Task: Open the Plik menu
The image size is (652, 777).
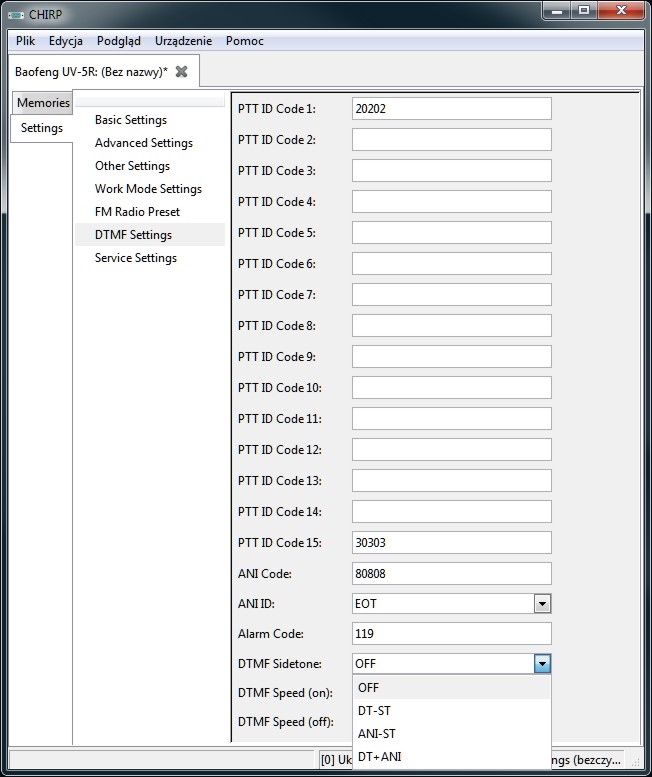Action: (x=25, y=41)
